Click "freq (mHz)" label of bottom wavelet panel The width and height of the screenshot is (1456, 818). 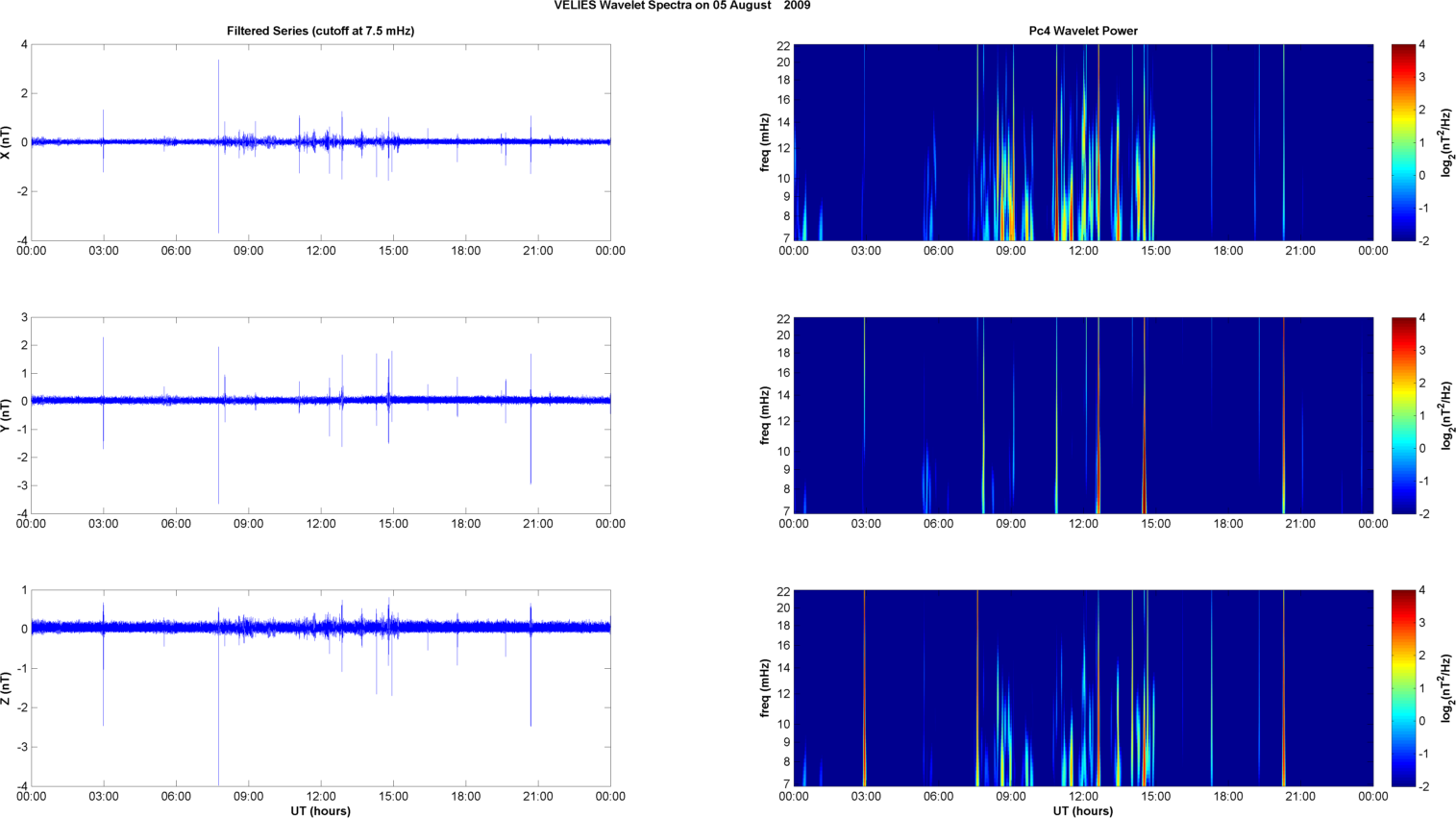point(765,688)
